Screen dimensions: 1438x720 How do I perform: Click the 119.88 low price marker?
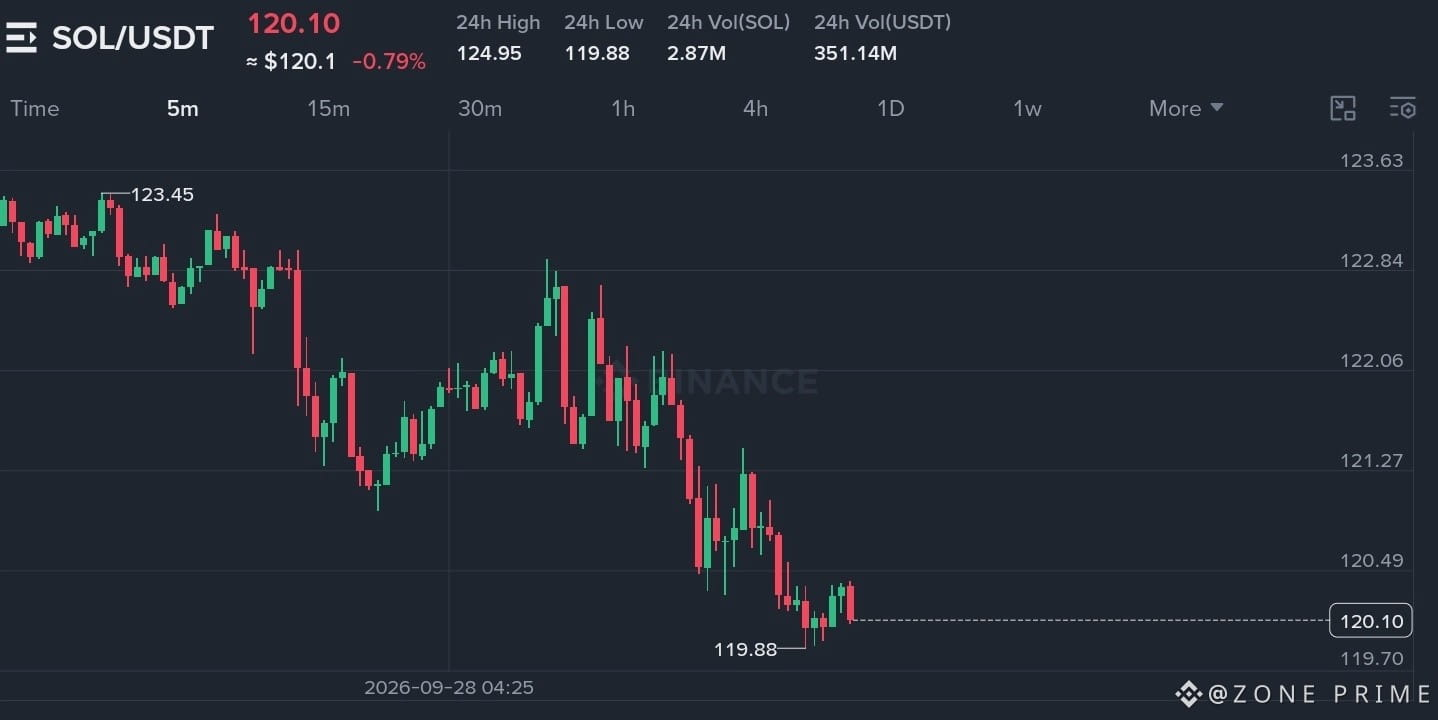coord(745,649)
